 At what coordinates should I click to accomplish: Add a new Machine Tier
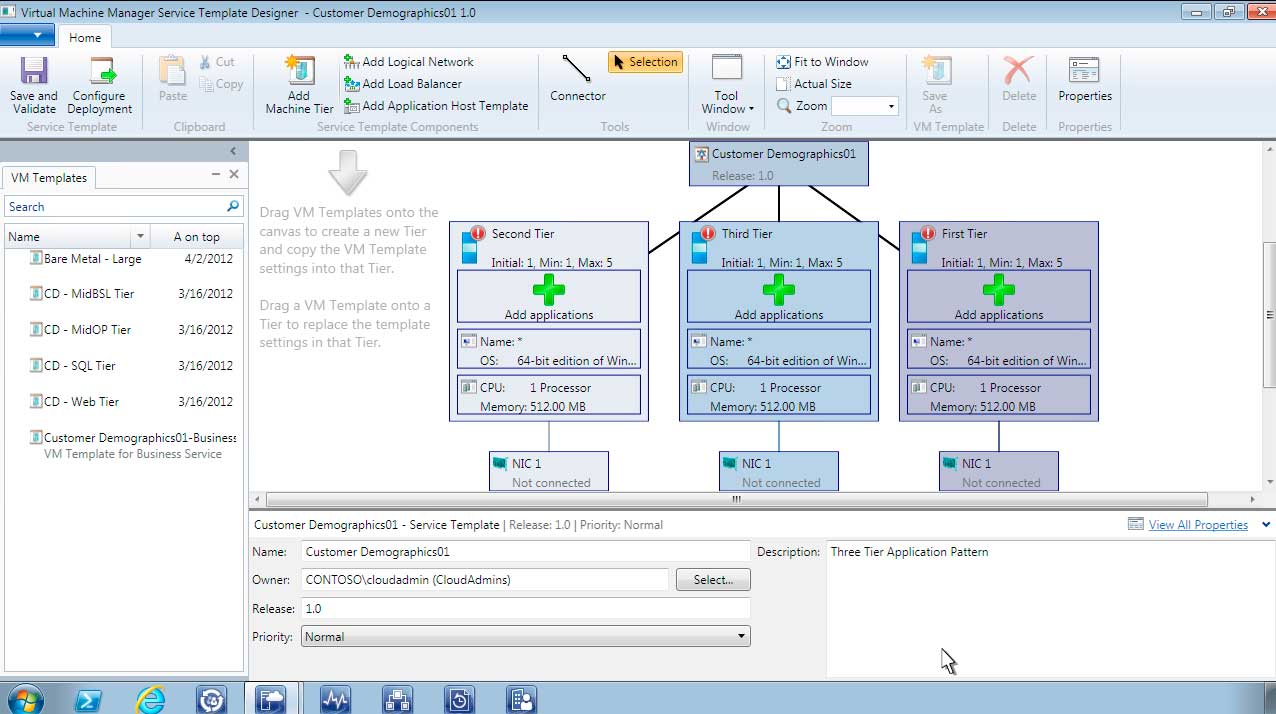299,86
